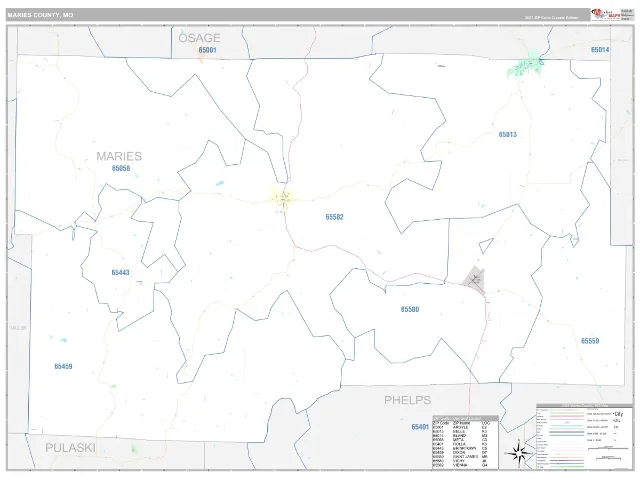Click the PHELPS county label
The height and width of the screenshot is (480, 640).
pos(407,400)
